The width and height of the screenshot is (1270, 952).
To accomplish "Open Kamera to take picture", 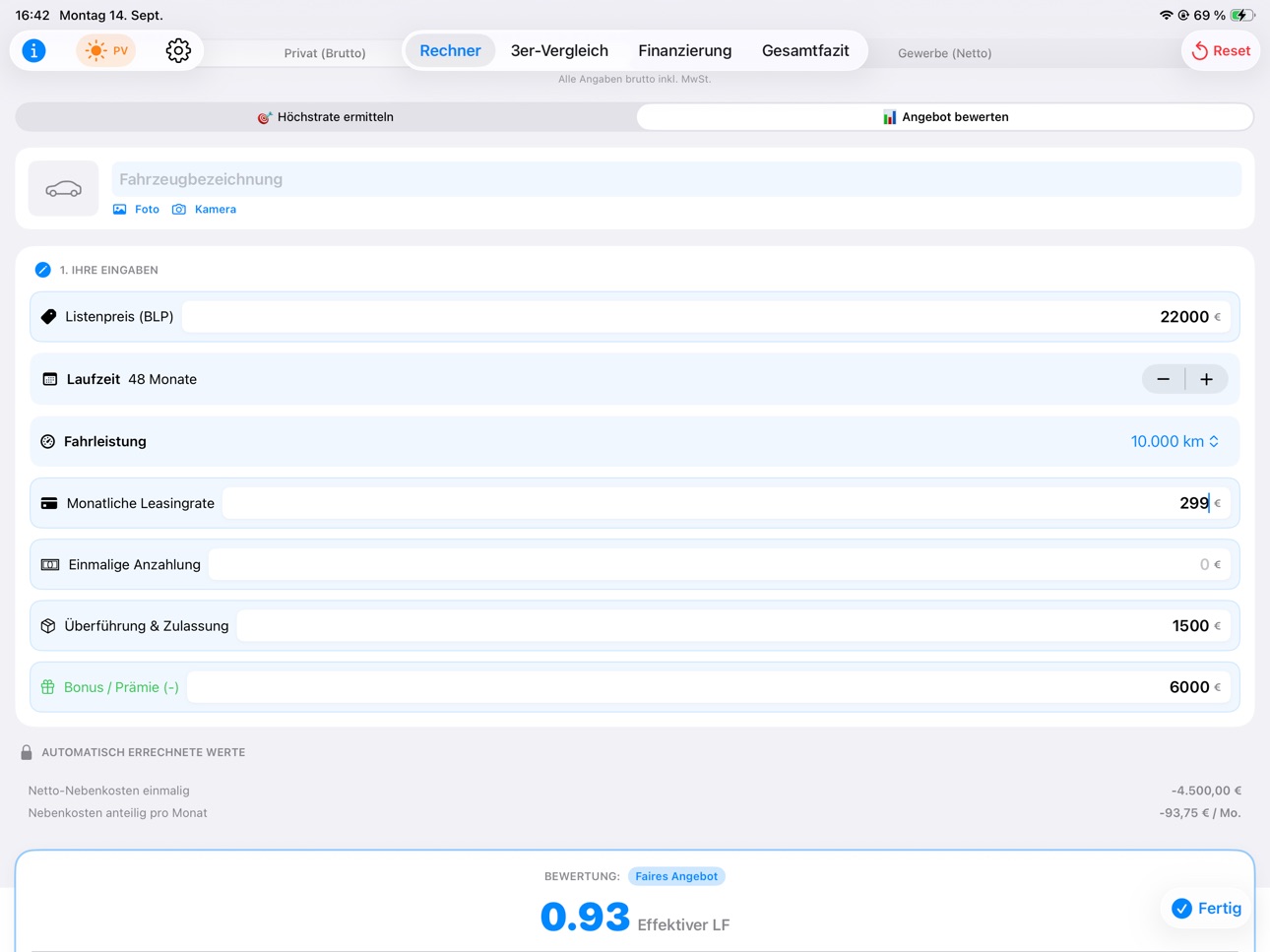I will 204,210.
